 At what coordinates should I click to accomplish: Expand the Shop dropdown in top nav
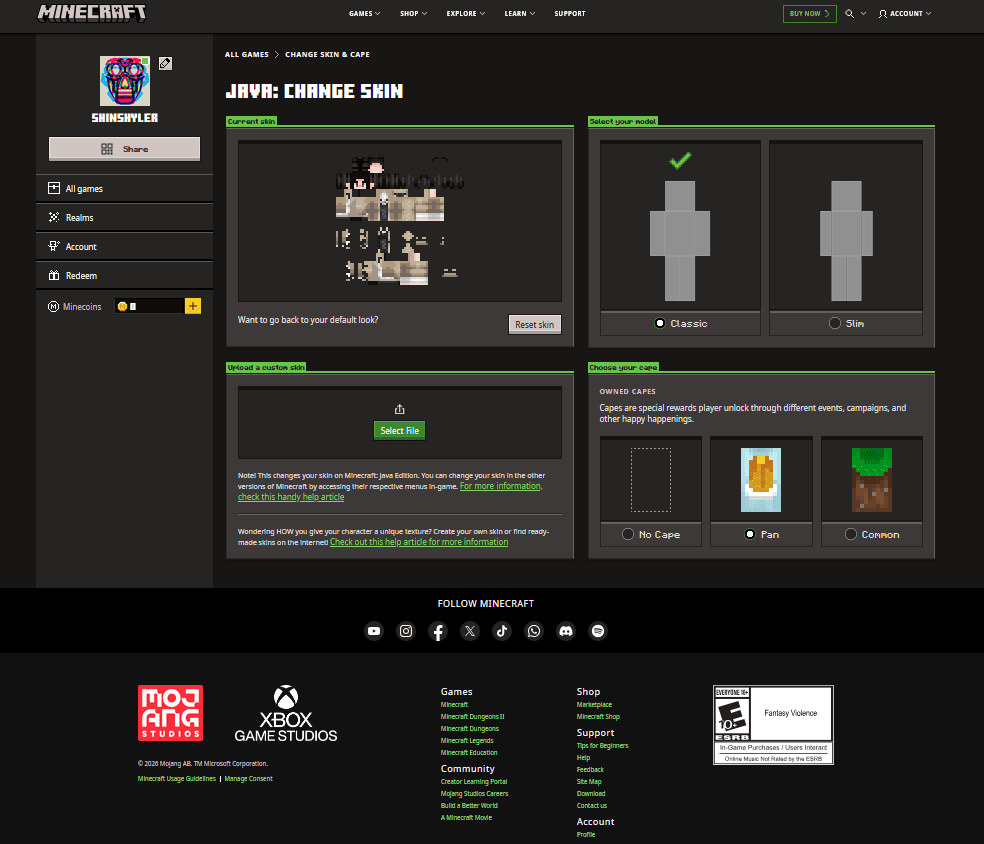coord(414,13)
